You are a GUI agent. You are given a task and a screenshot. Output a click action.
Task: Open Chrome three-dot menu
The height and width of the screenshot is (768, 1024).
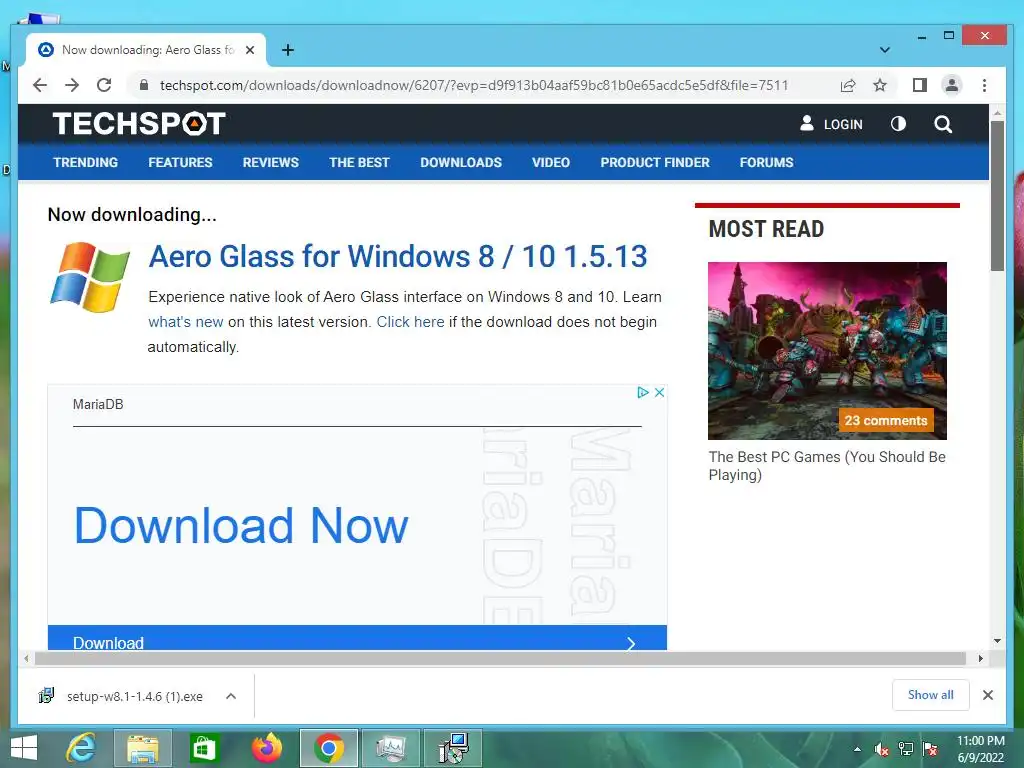point(984,85)
